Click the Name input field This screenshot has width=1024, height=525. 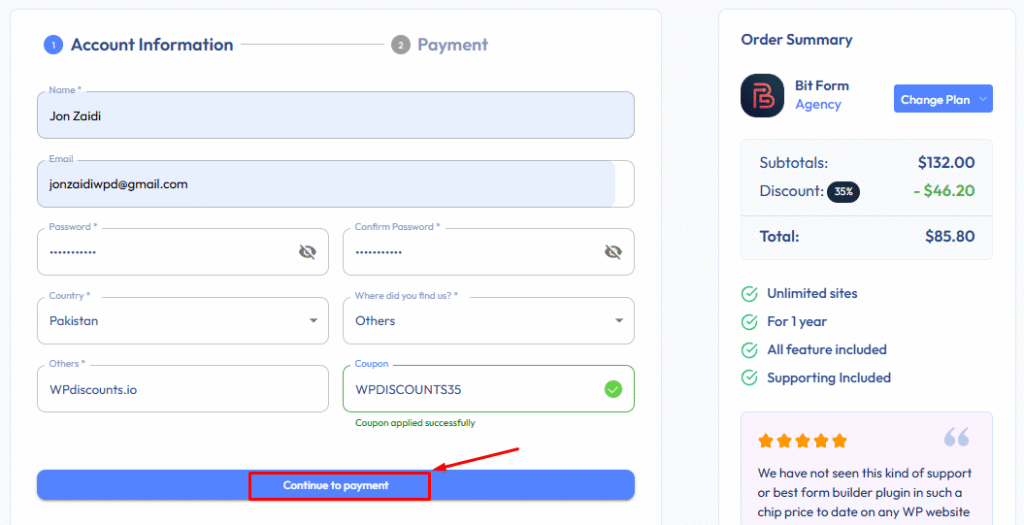pos(336,115)
